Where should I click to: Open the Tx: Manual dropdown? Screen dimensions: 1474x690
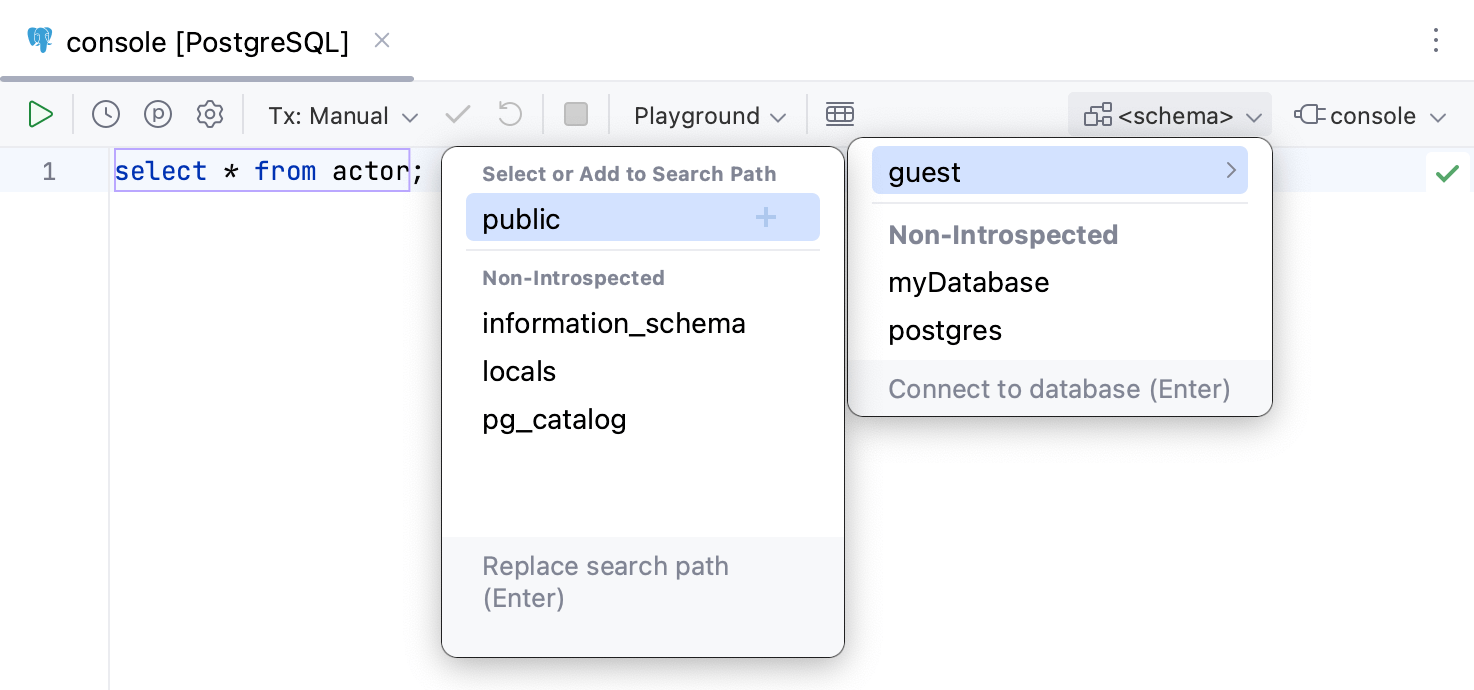point(340,115)
